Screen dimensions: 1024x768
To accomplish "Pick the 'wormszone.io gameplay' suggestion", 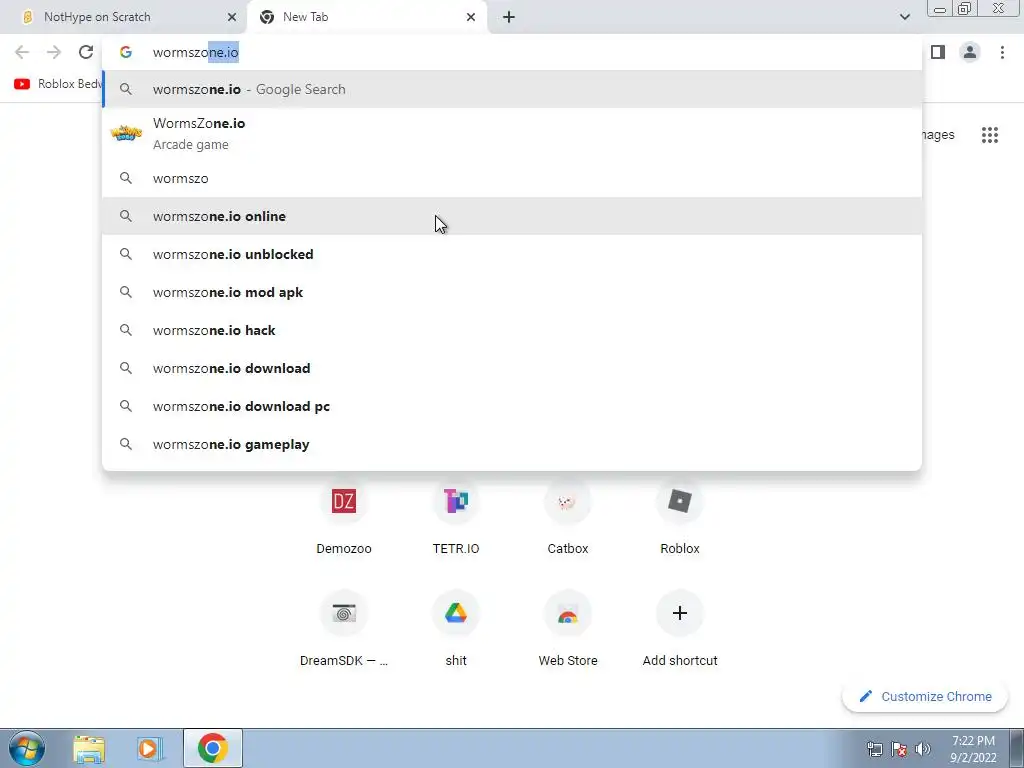I will (x=512, y=444).
